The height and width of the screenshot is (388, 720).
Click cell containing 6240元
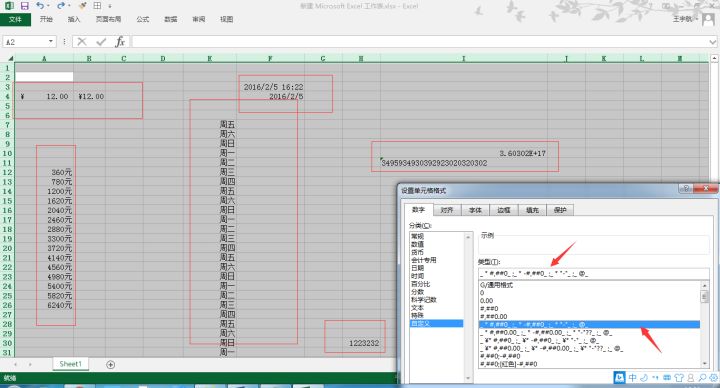coord(44,305)
